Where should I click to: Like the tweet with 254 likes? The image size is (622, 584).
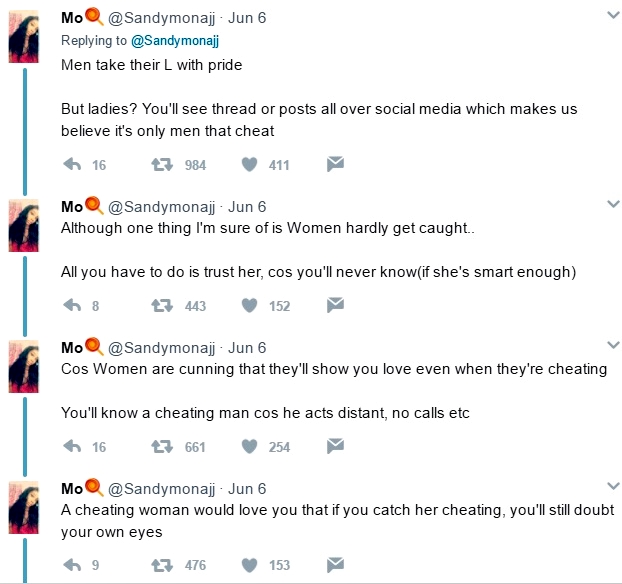(x=249, y=447)
